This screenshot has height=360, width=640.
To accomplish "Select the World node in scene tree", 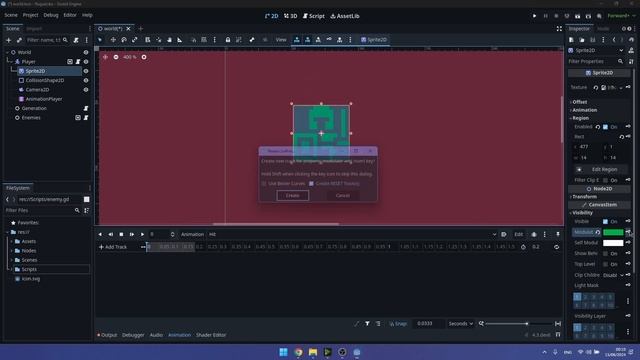I will (x=24, y=52).
